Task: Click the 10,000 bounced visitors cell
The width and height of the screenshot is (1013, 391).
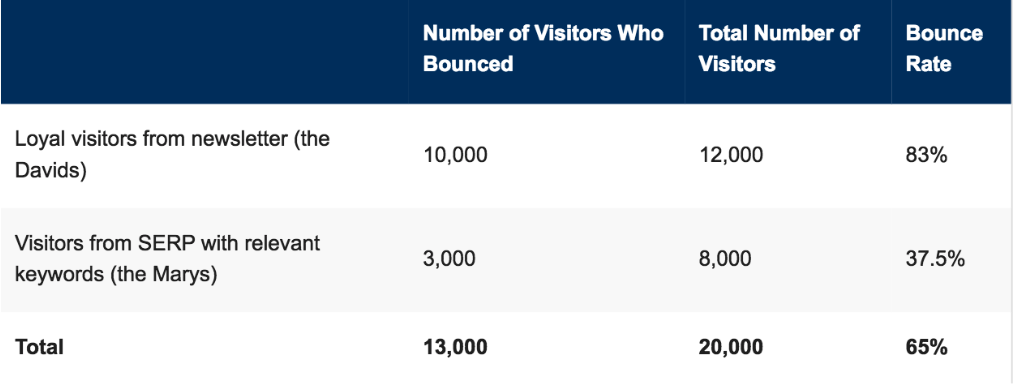Action: click(x=455, y=156)
